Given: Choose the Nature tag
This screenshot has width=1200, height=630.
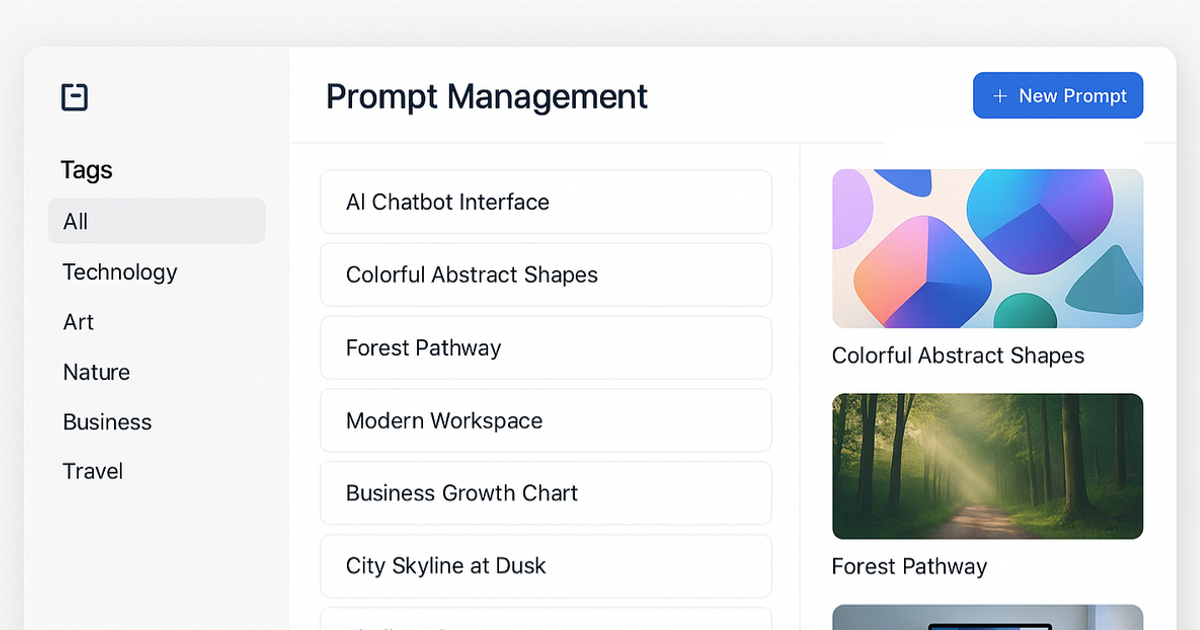Looking at the screenshot, I should pyautogui.click(x=96, y=372).
